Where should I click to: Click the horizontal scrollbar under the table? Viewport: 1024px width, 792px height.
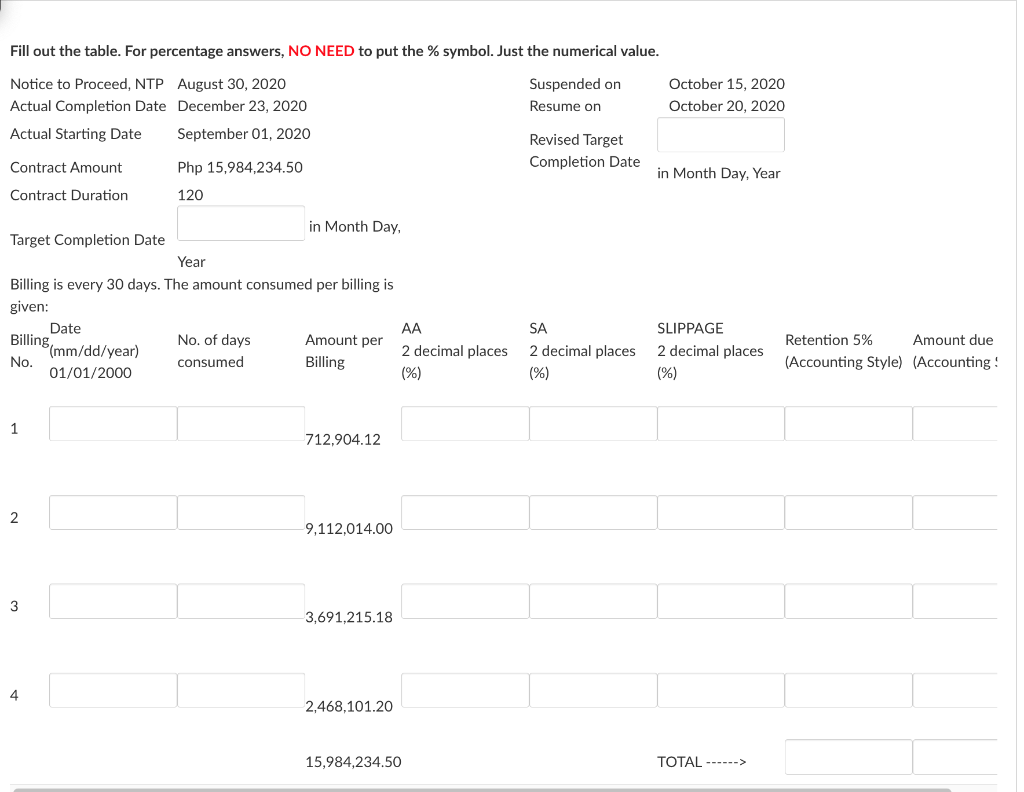(x=482, y=789)
